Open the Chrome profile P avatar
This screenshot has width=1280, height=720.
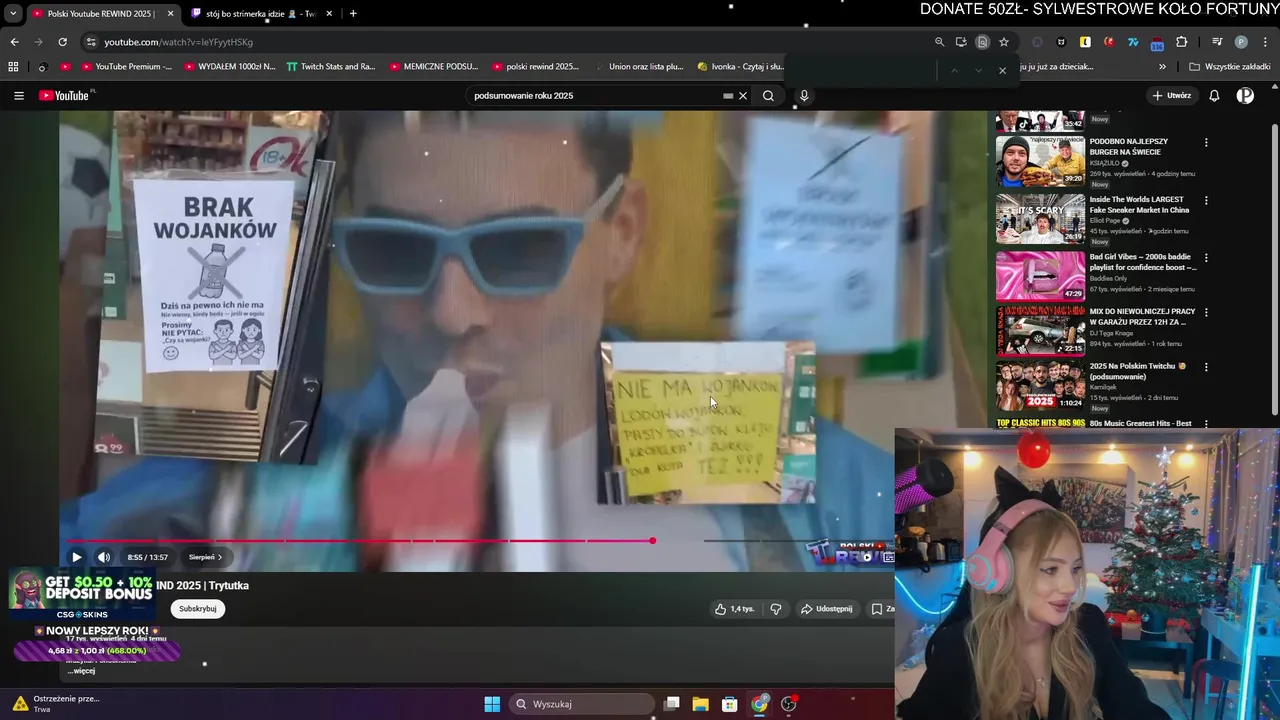pyautogui.click(x=1241, y=42)
